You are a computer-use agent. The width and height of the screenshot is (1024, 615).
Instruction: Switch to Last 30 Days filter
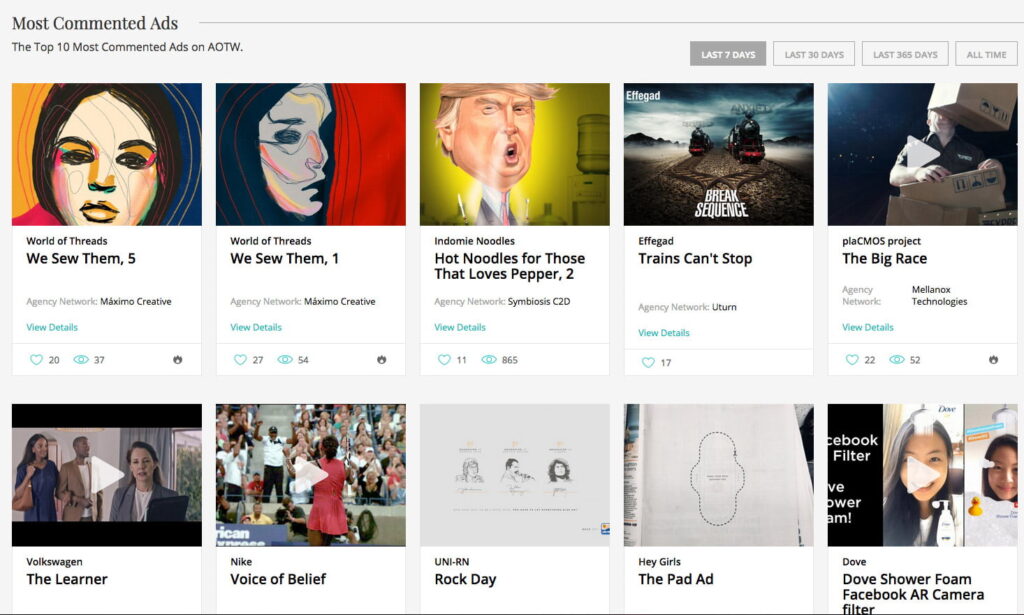click(x=814, y=55)
